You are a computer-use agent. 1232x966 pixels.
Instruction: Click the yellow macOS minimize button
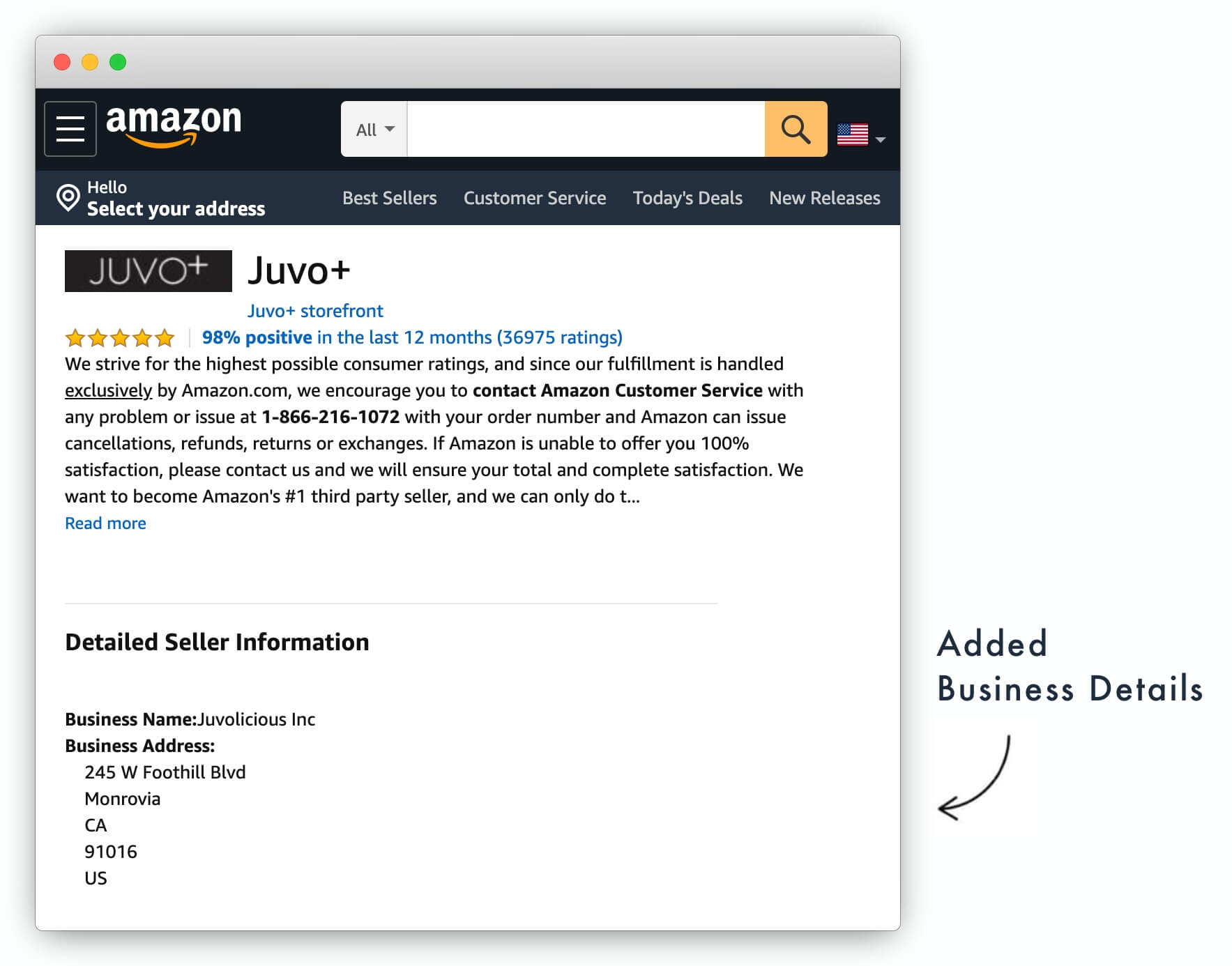(90, 62)
